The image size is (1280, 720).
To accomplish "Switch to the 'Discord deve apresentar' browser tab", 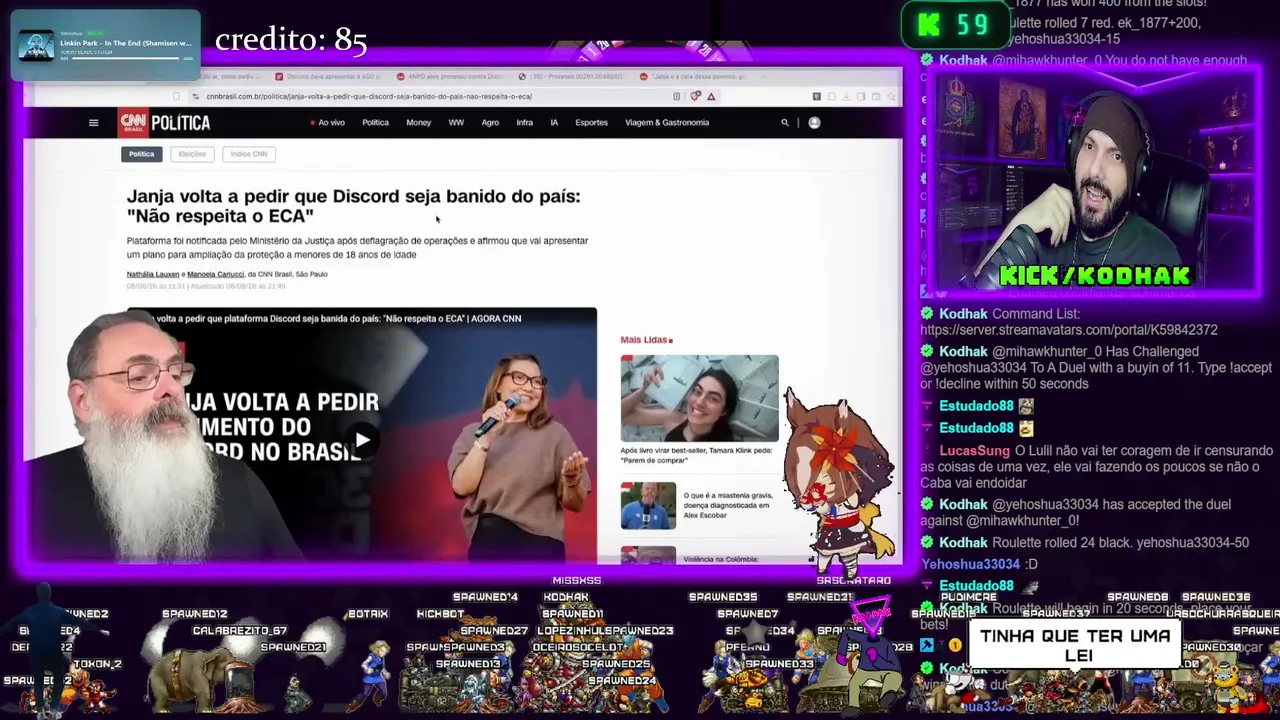I will [326, 76].
